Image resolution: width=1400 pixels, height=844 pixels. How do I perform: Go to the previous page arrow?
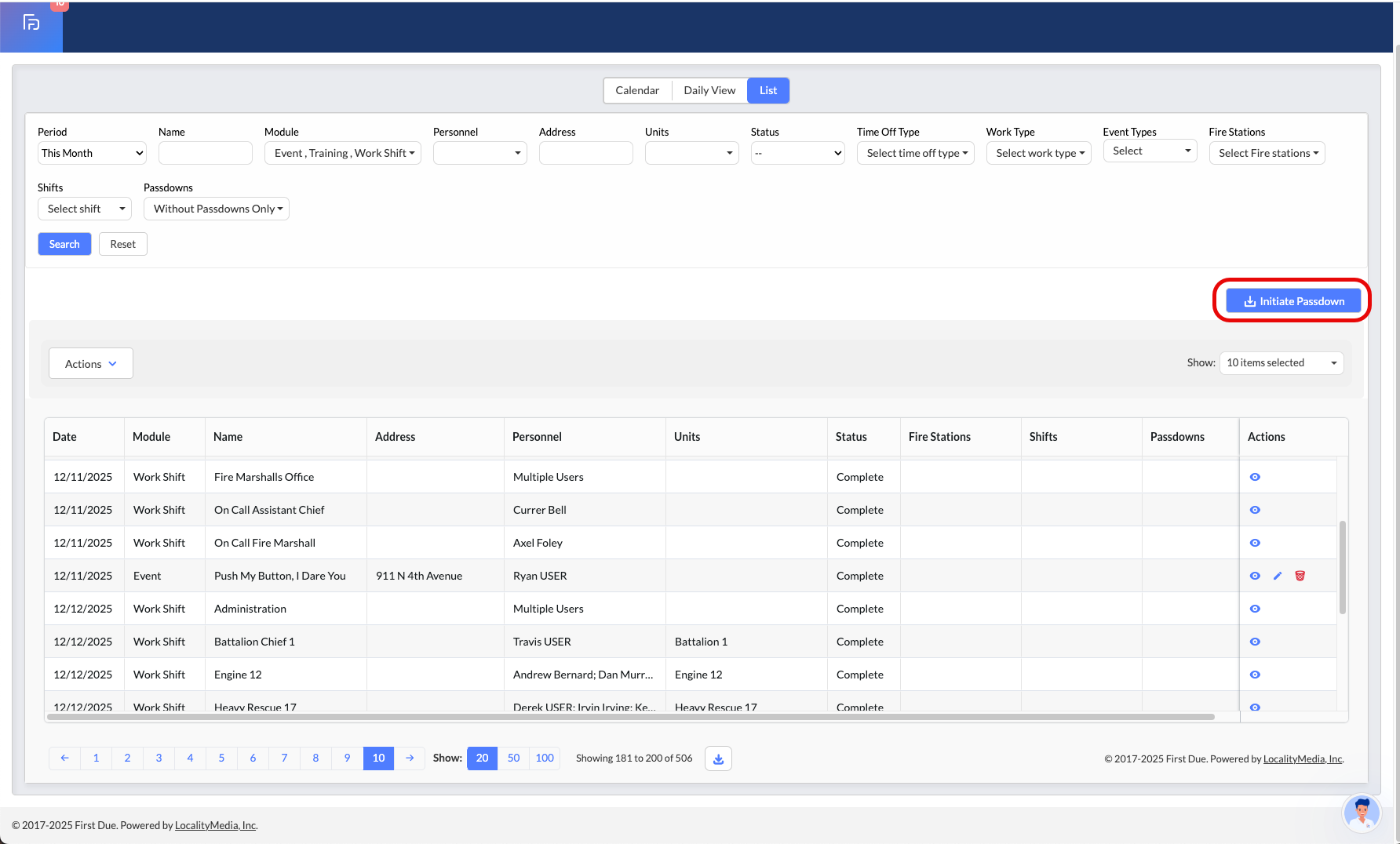64,758
